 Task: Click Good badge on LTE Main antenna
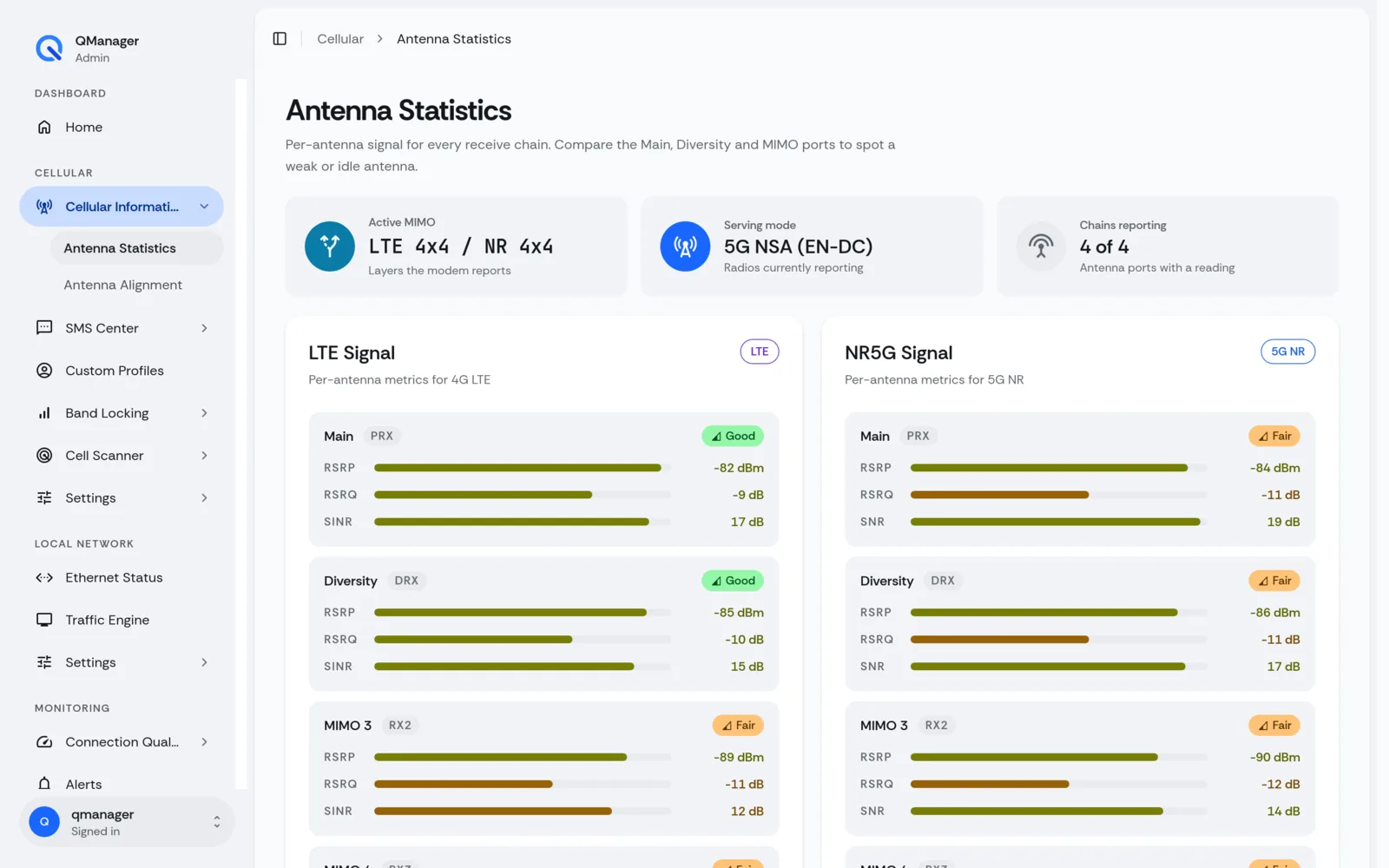(x=733, y=436)
